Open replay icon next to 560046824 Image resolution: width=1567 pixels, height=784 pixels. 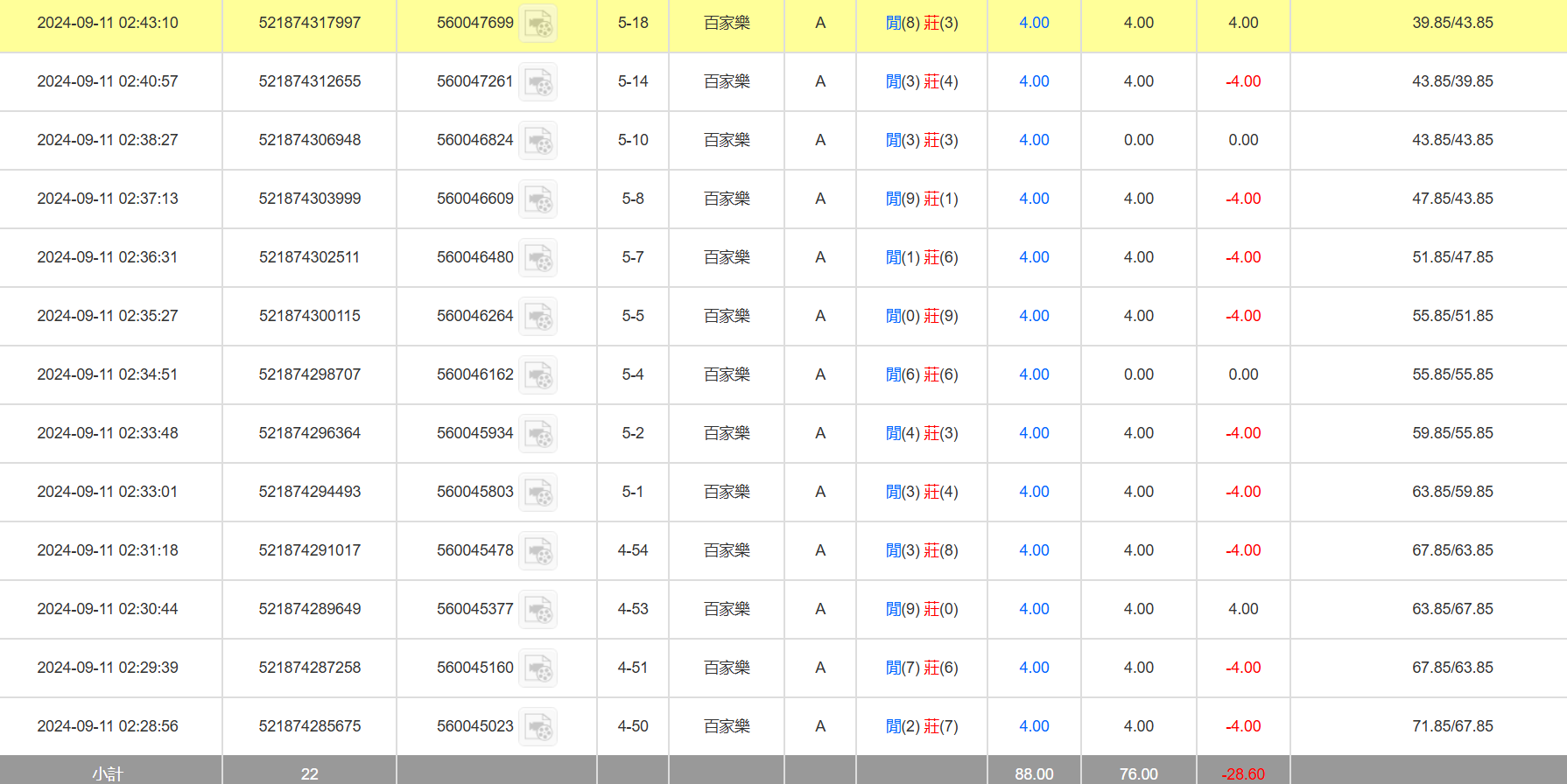[538, 141]
